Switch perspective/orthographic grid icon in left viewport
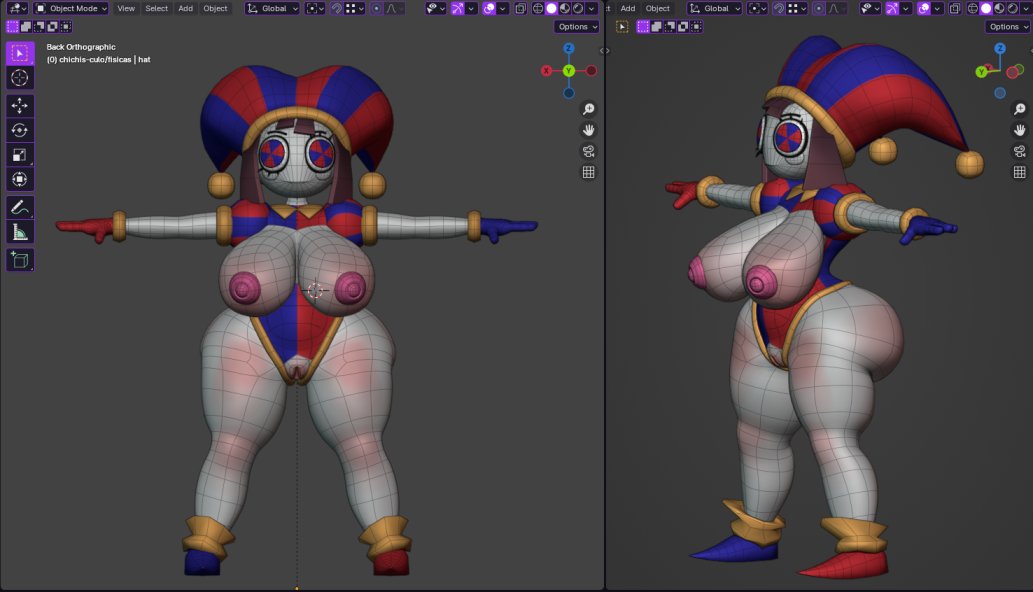The image size is (1033, 592). coord(588,172)
